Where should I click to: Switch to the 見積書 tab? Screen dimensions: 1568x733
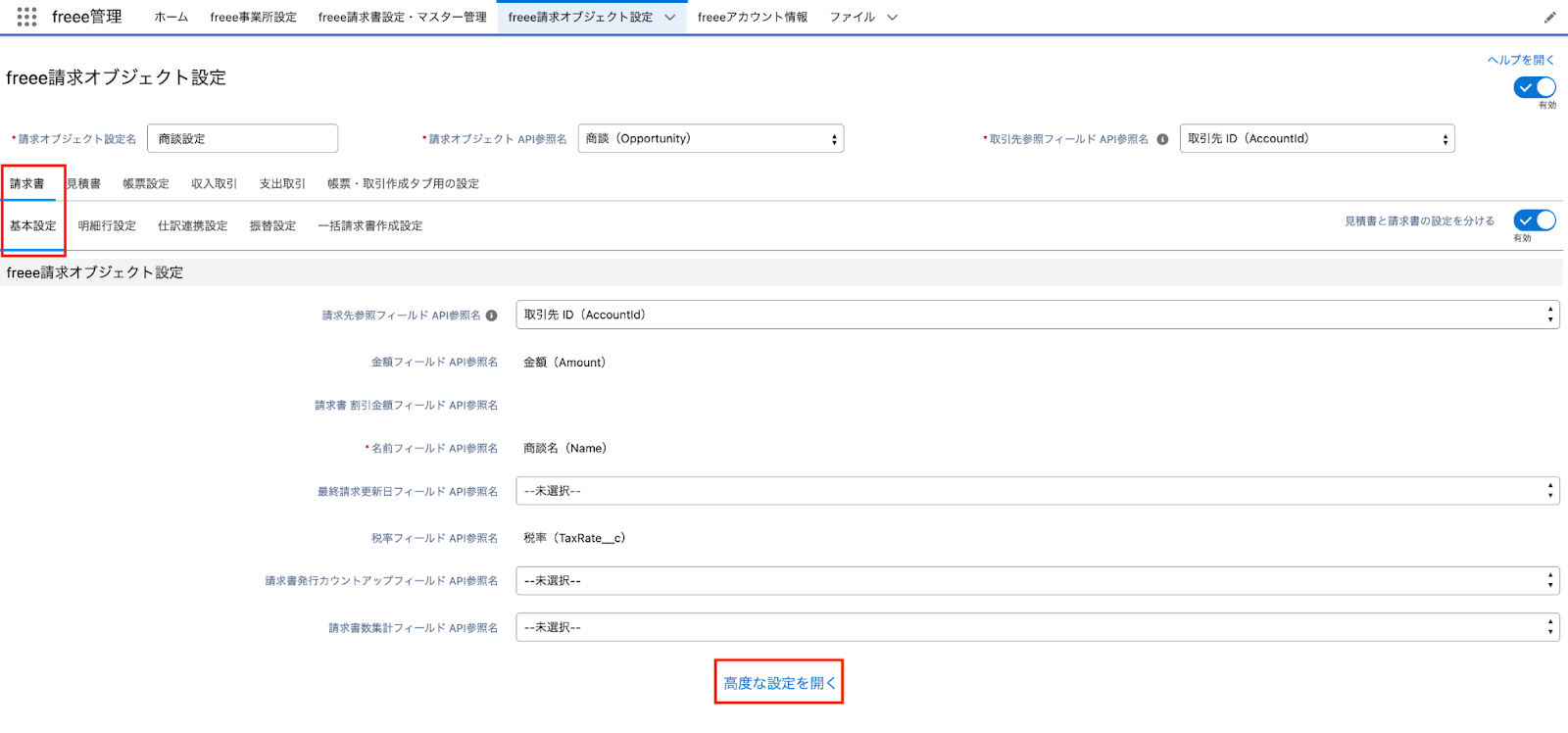click(x=83, y=183)
